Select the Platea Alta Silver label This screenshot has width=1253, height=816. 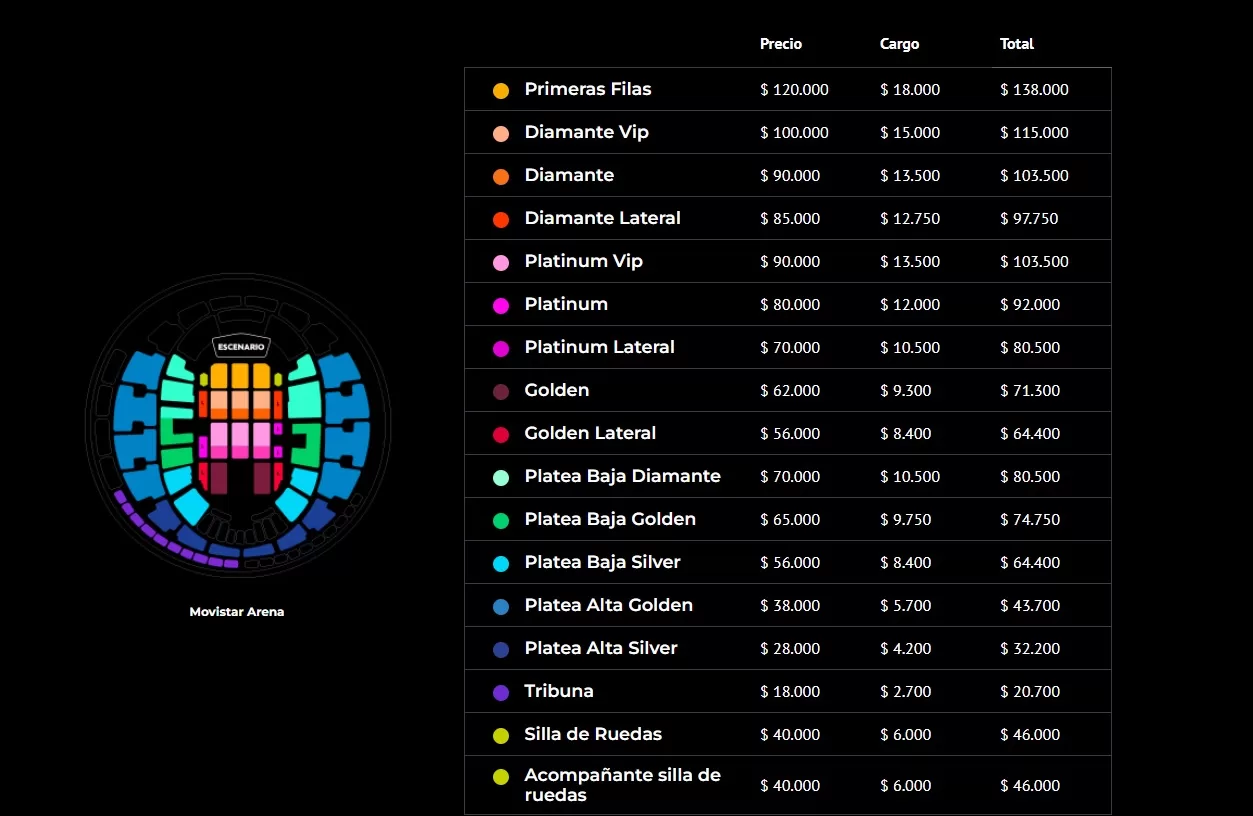[601, 648]
